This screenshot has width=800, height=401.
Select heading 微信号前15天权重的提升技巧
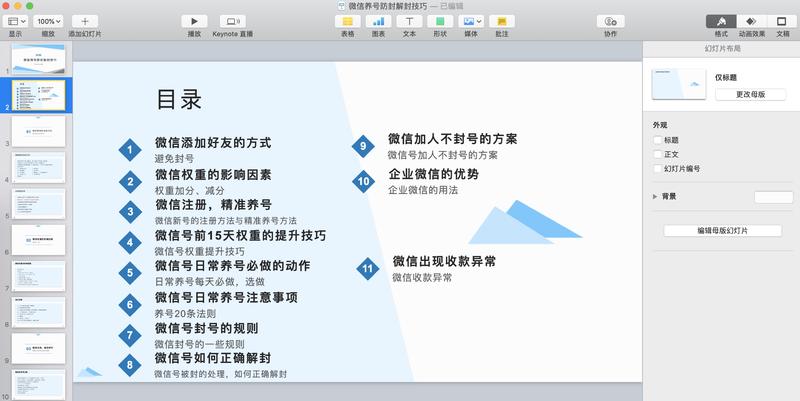(240, 235)
